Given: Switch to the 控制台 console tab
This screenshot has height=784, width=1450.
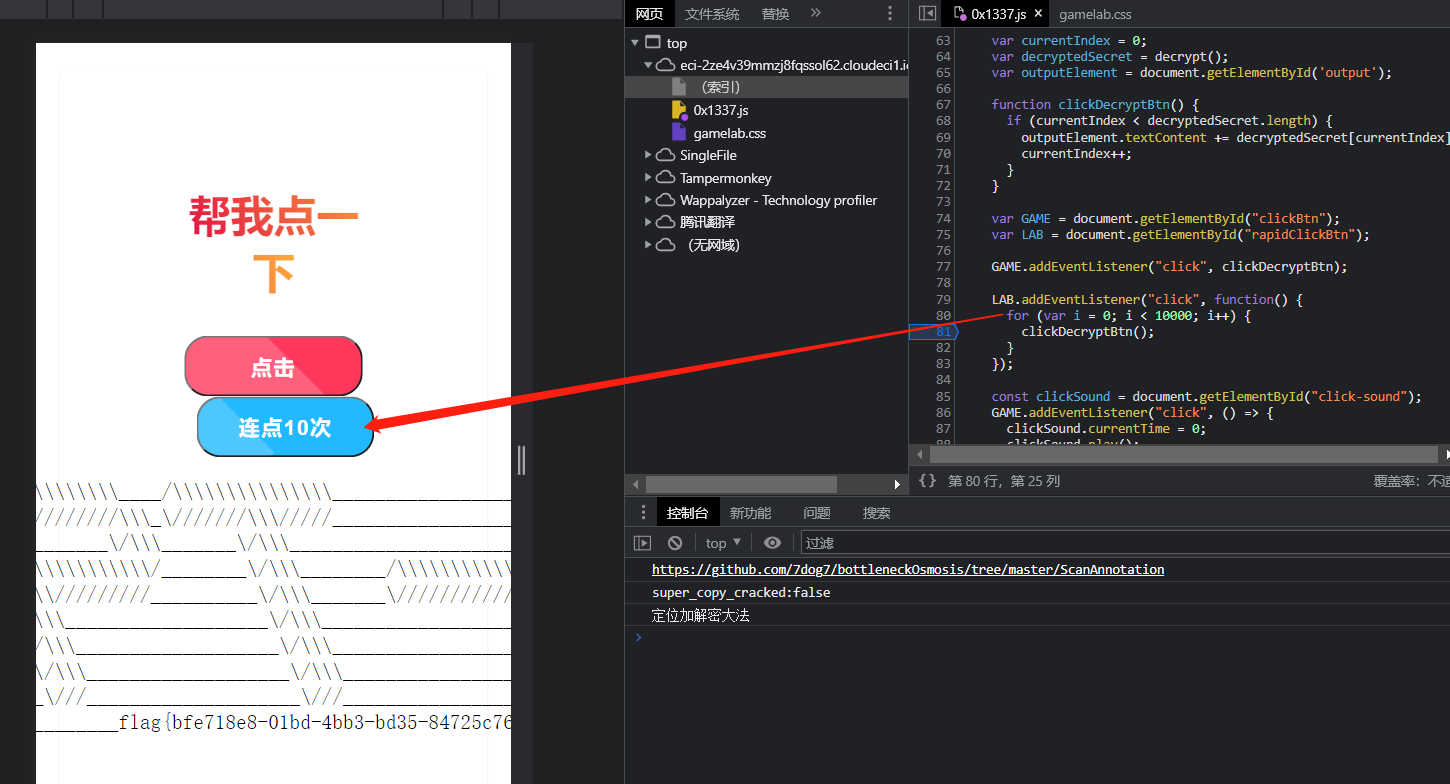Looking at the screenshot, I should tap(688, 513).
